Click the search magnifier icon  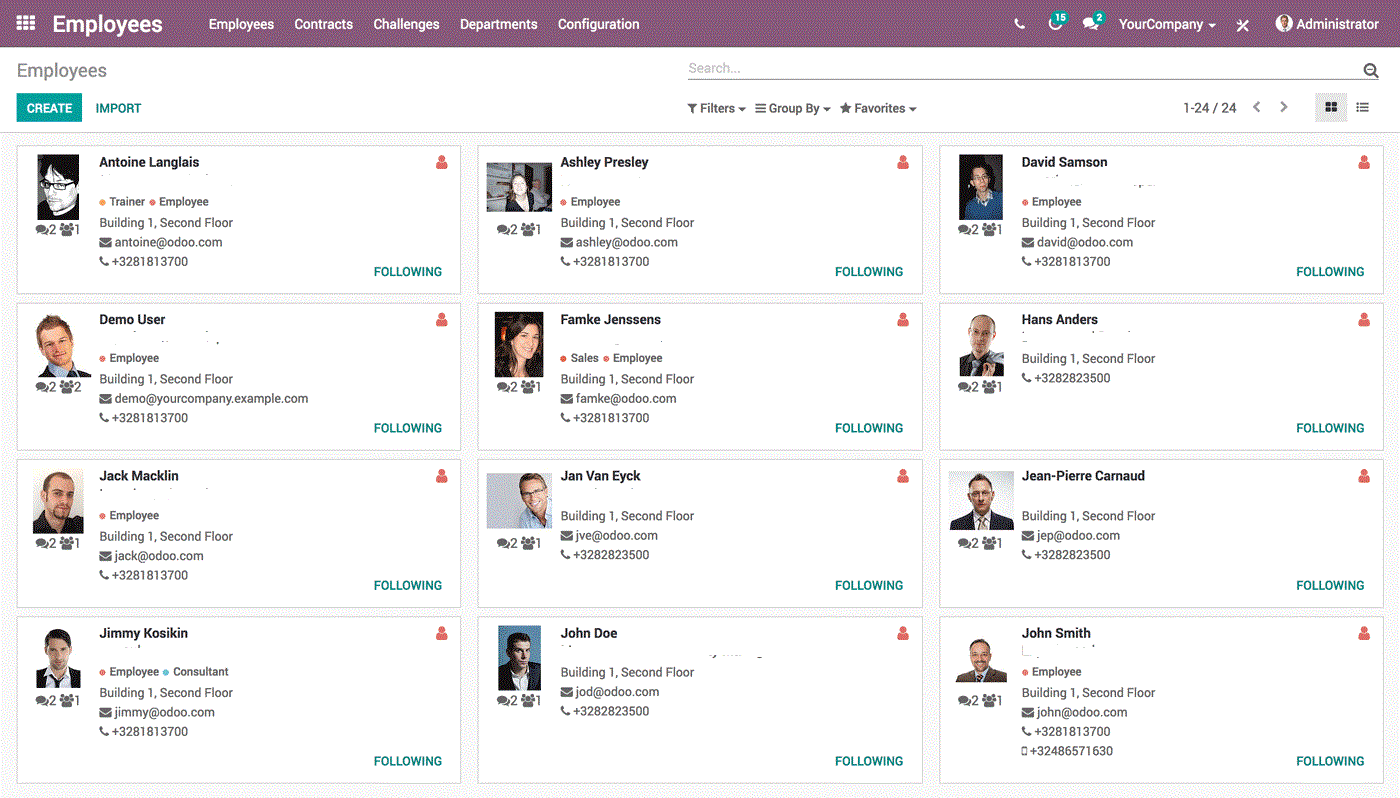pos(1370,70)
